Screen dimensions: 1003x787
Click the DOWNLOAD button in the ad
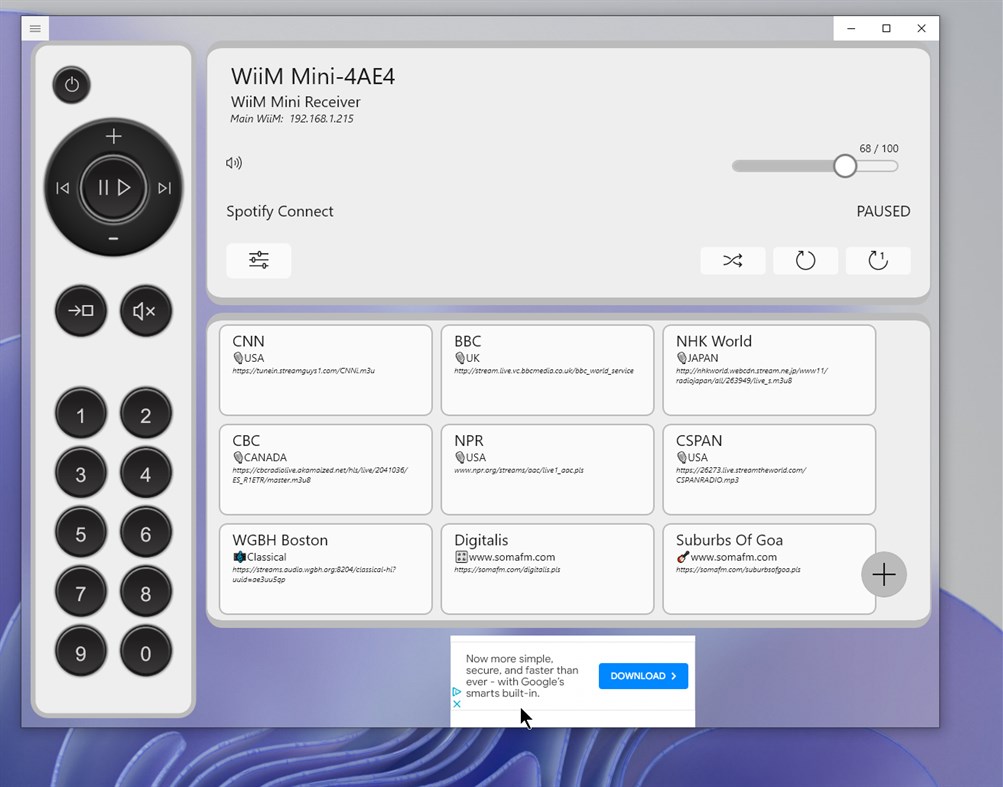(x=643, y=676)
